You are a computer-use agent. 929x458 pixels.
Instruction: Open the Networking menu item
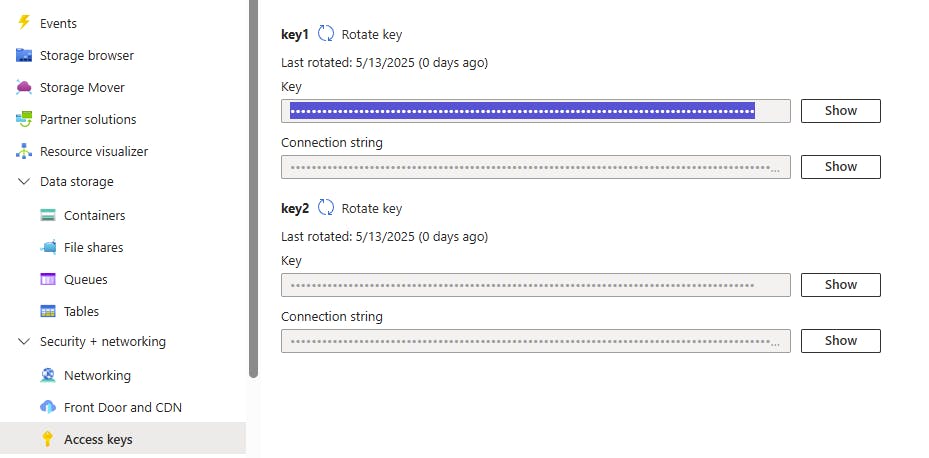pyautogui.click(x=97, y=375)
